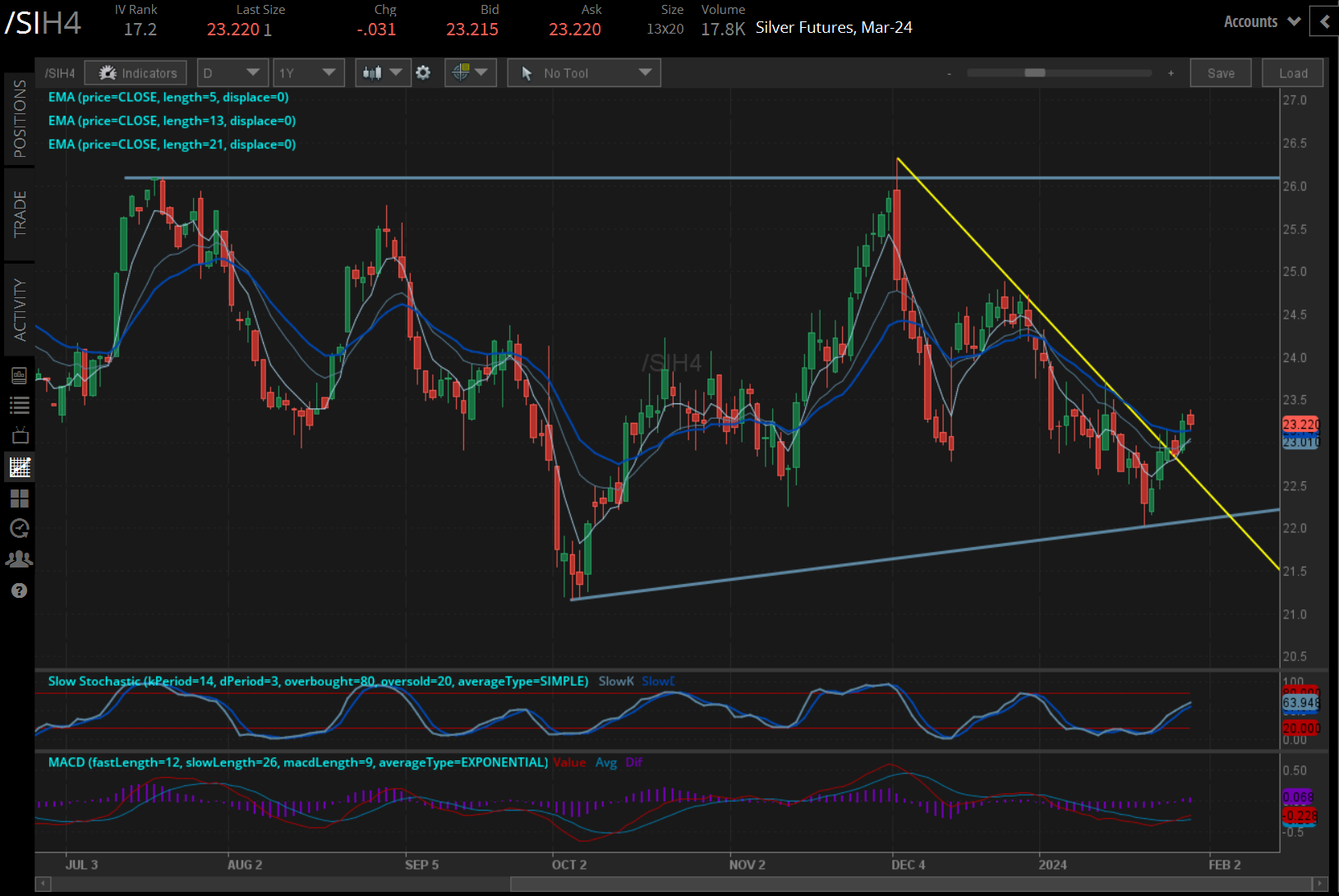The width and height of the screenshot is (1339, 896).
Task: Click the TV media icon in sidebar
Action: pyautogui.click(x=20, y=435)
